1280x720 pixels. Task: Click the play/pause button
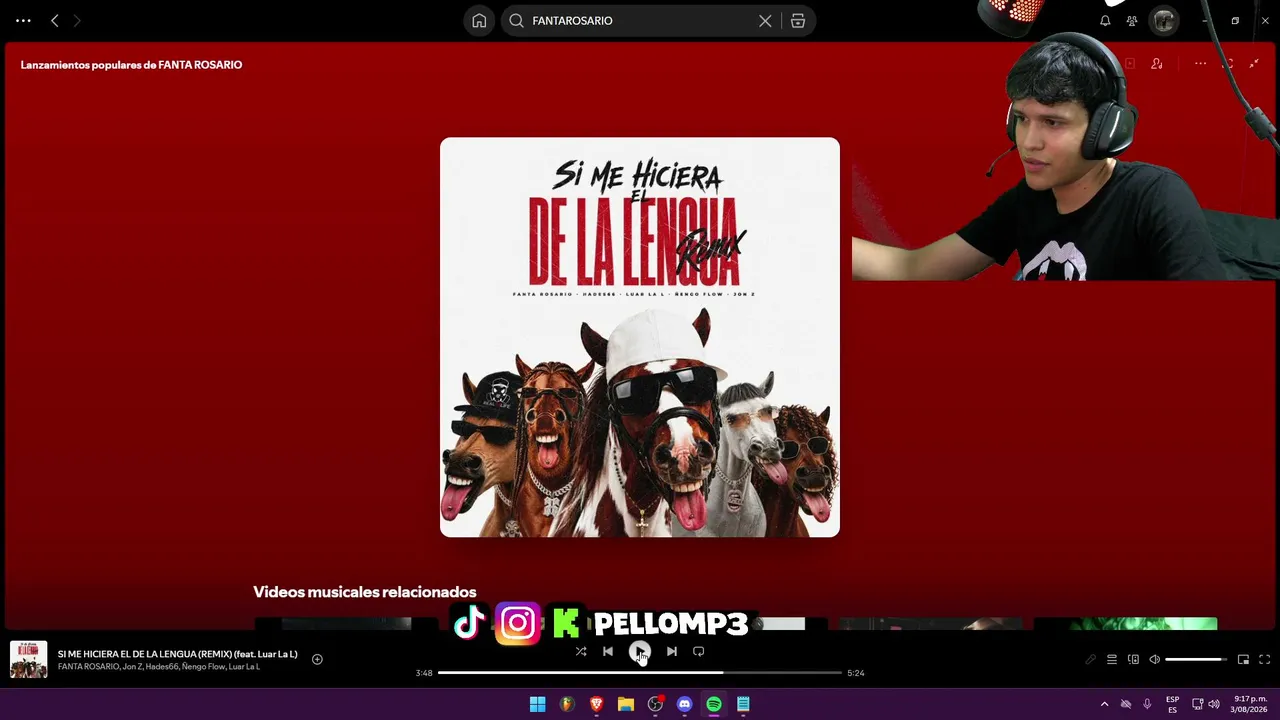click(640, 652)
